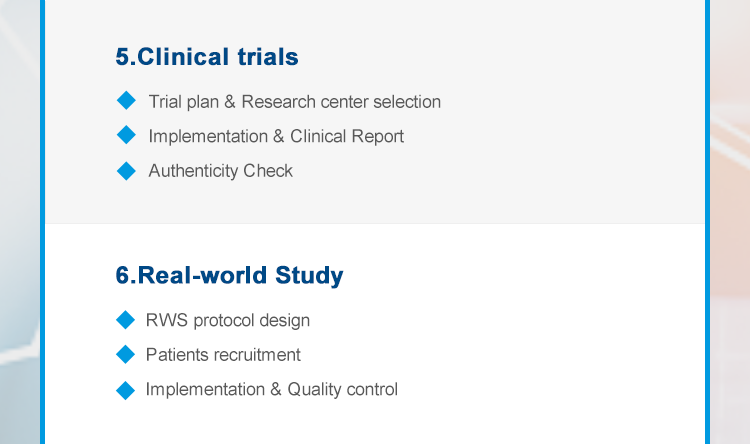Click diamond bullet beside Implementation & Quality control
750x444 pixels.
(x=125, y=390)
